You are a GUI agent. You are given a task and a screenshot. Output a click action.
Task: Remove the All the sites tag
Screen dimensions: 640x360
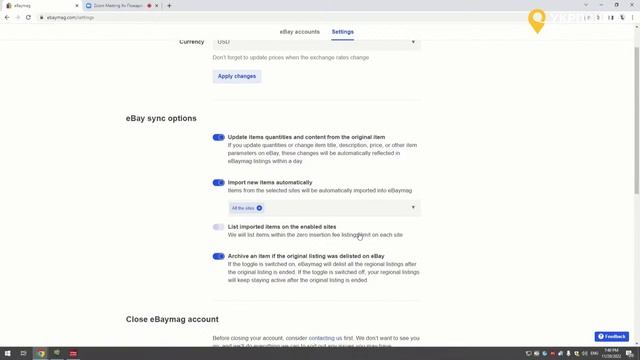click(259, 208)
